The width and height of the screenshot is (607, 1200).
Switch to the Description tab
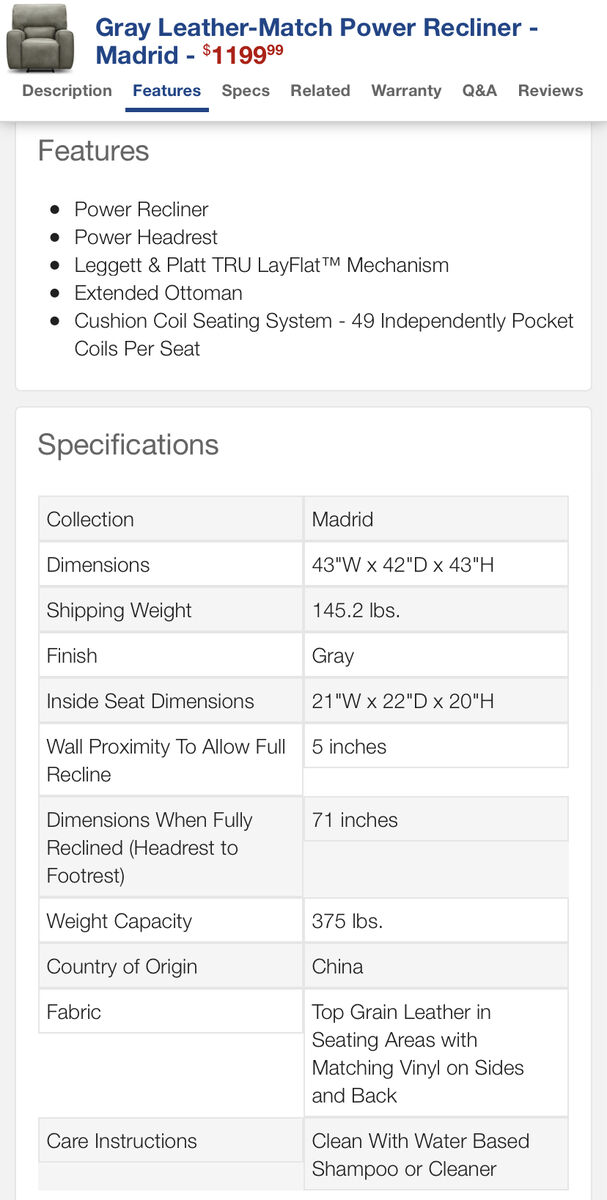[x=67, y=91]
